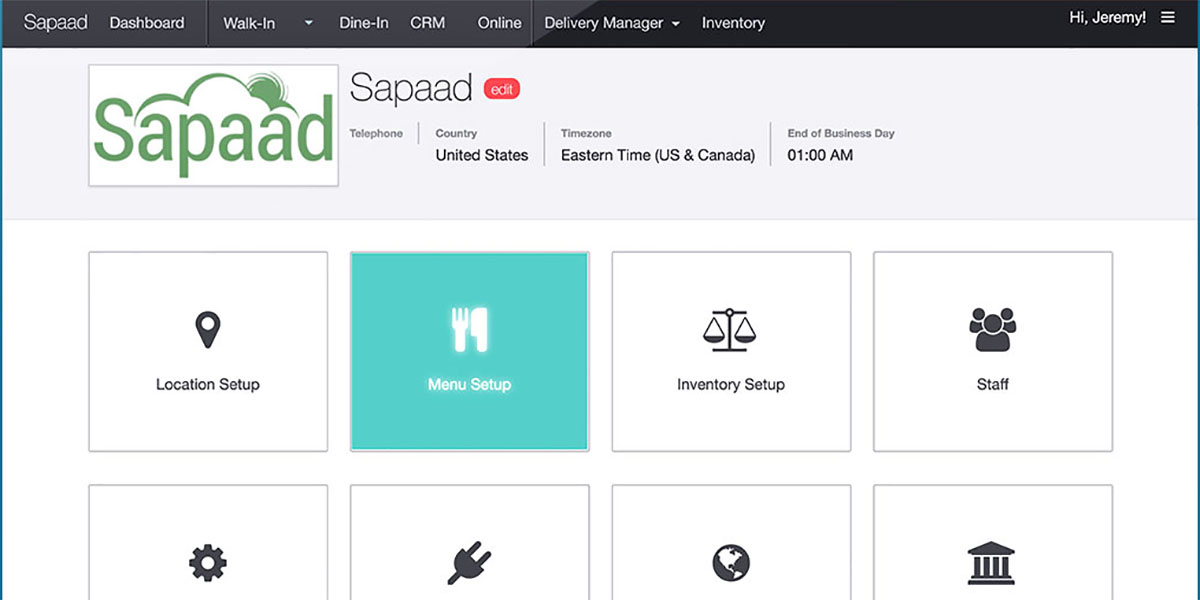Expand the Walk-In dropdown arrow
The image size is (1200, 600).
(x=308, y=23)
